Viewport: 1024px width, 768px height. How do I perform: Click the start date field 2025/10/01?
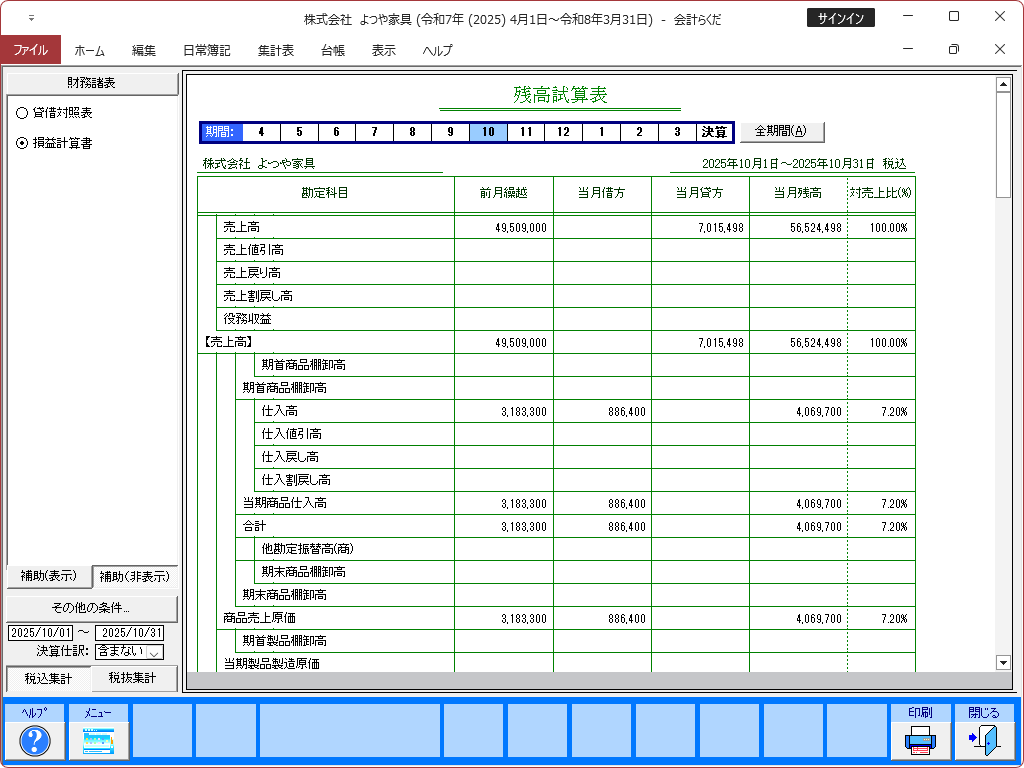pyautogui.click(x=40, y=633)
